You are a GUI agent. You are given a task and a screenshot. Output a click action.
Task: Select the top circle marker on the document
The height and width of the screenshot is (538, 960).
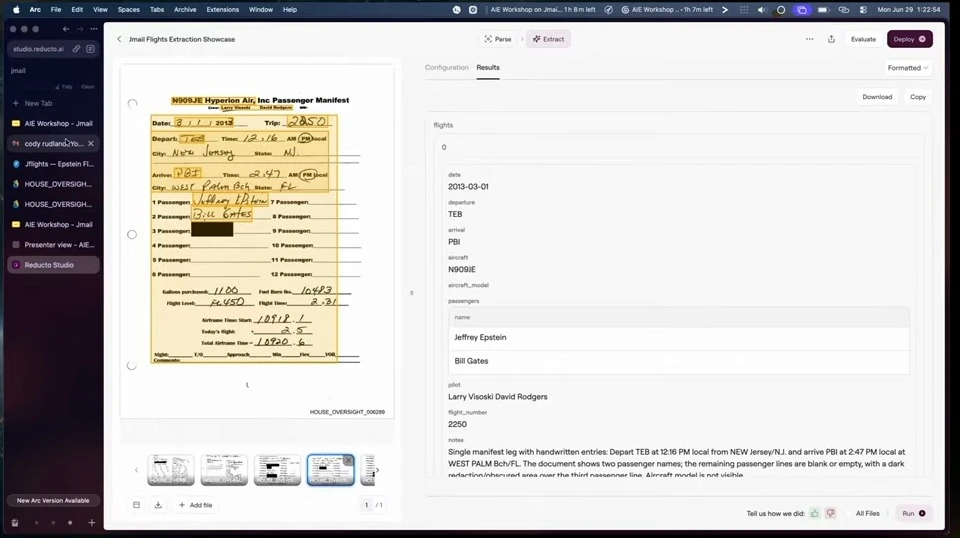132,103
